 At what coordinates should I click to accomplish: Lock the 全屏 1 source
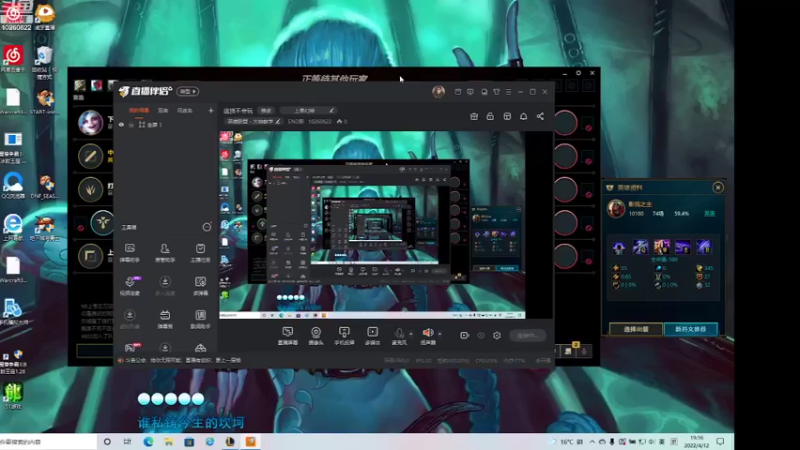coord(131,124)
